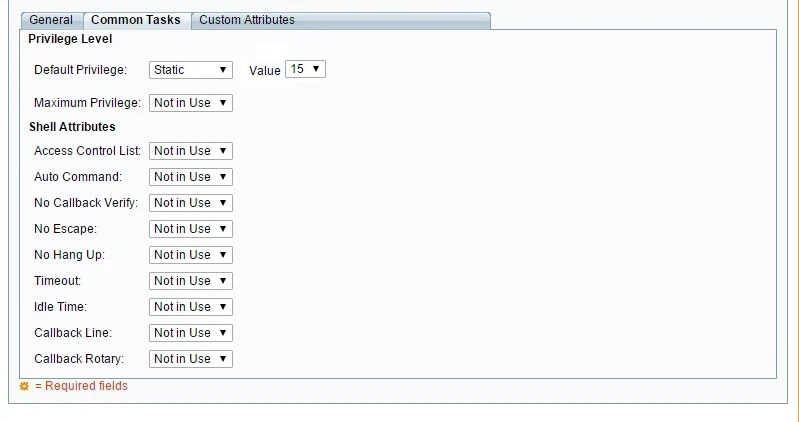Open the Timeout dropdown
This screenshot has width=799, height=422.
(x=191, y=281)
